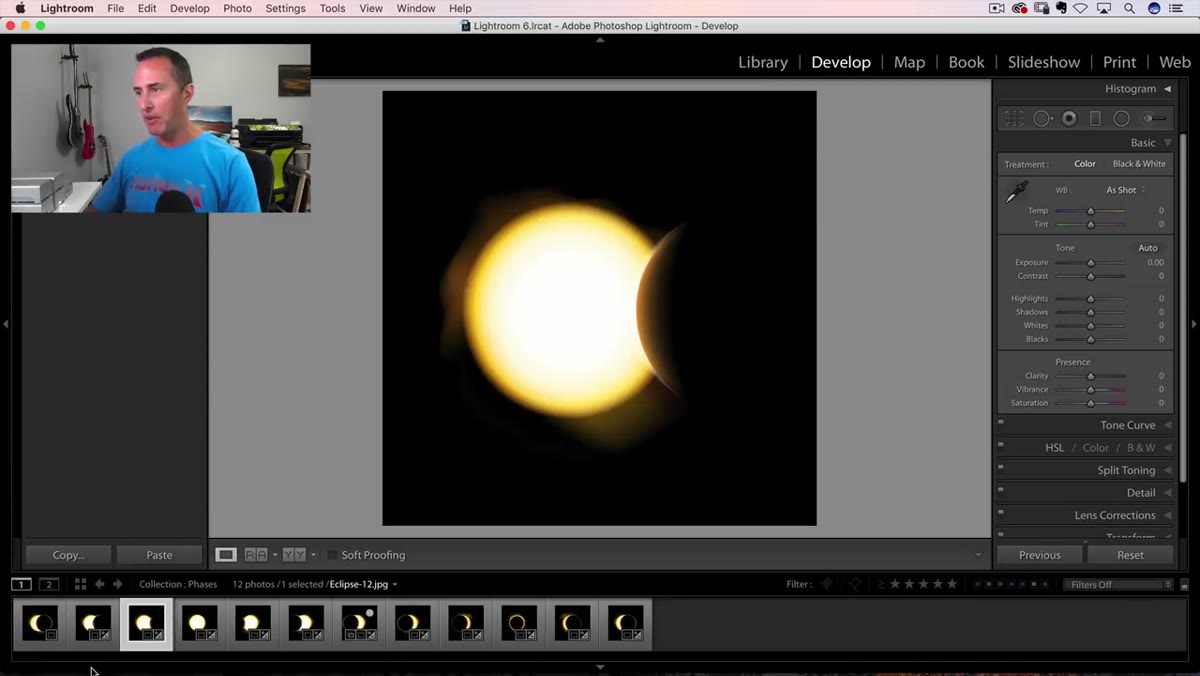1200x676 pixels.
Task: Select the first filmstrip eclipse thumbnail
Action: click(x=40, y=624)
